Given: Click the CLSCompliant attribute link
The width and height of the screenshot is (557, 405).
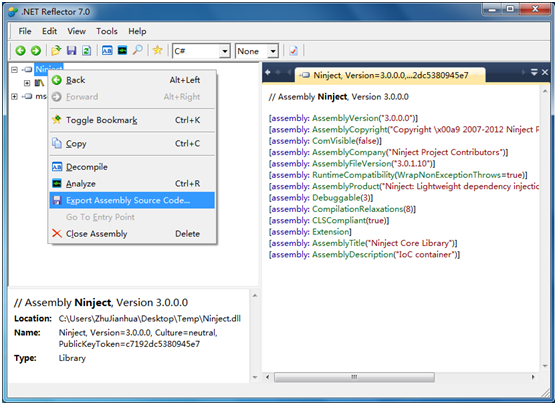Looking at the screenshot, I should point(339,221).
